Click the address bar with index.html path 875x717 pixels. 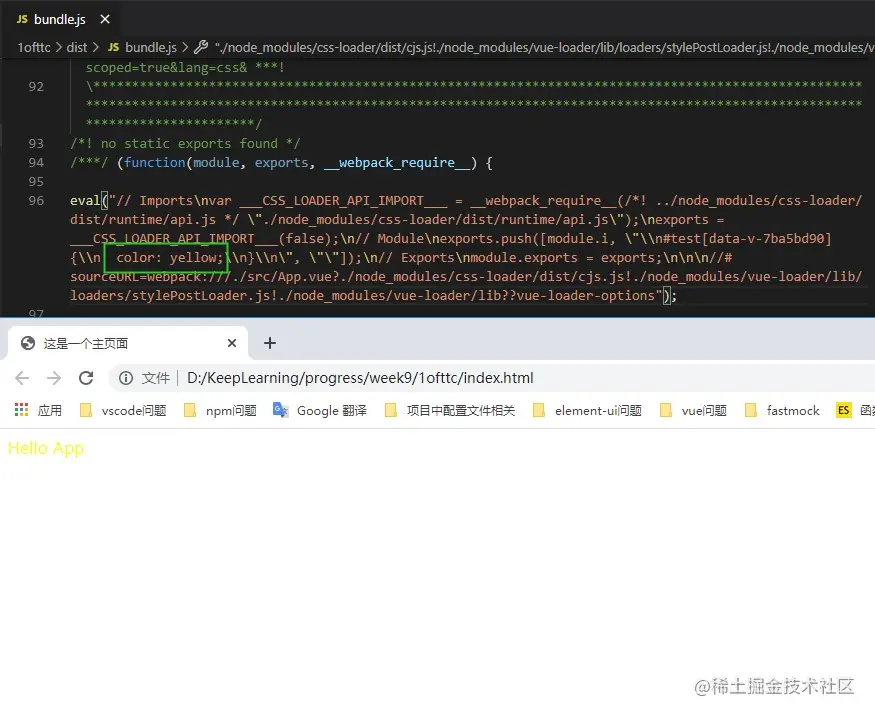[x=491, y=378]
